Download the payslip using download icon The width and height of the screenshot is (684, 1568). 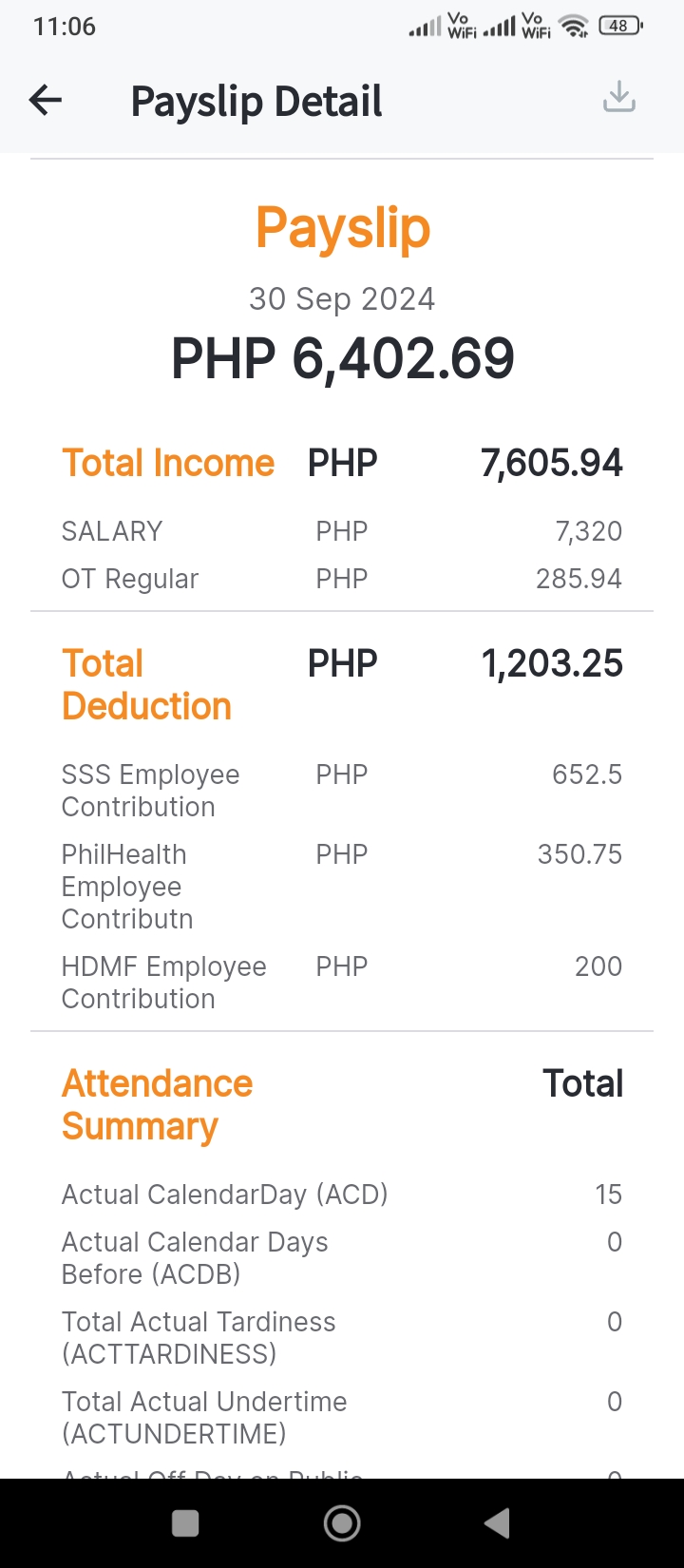click(619, 97)
